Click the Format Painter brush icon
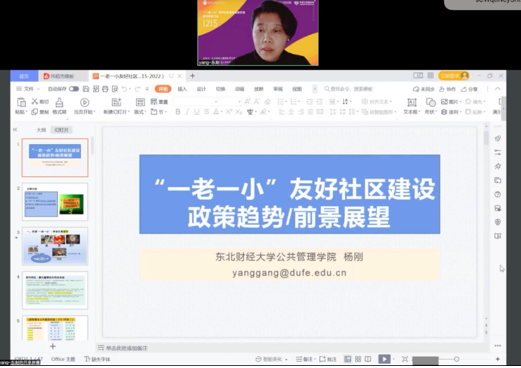 point(59,102)
